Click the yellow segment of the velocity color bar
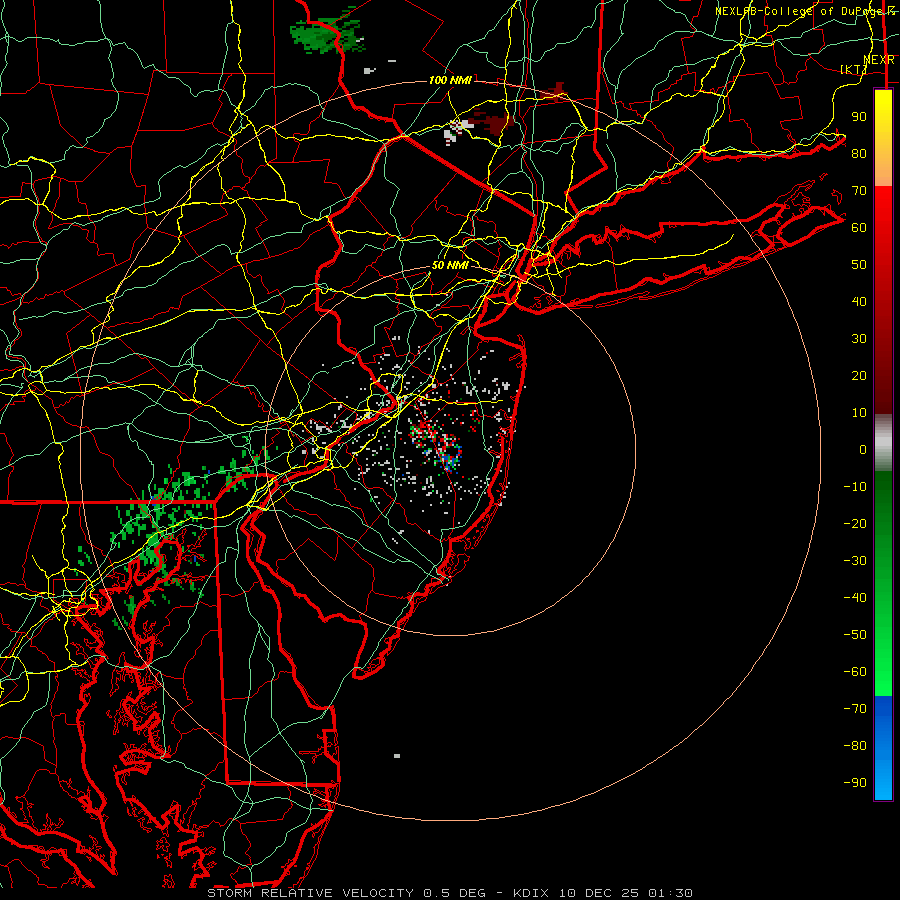The height and width of the screenshot is (900, 900). click(x=883, y=112)
